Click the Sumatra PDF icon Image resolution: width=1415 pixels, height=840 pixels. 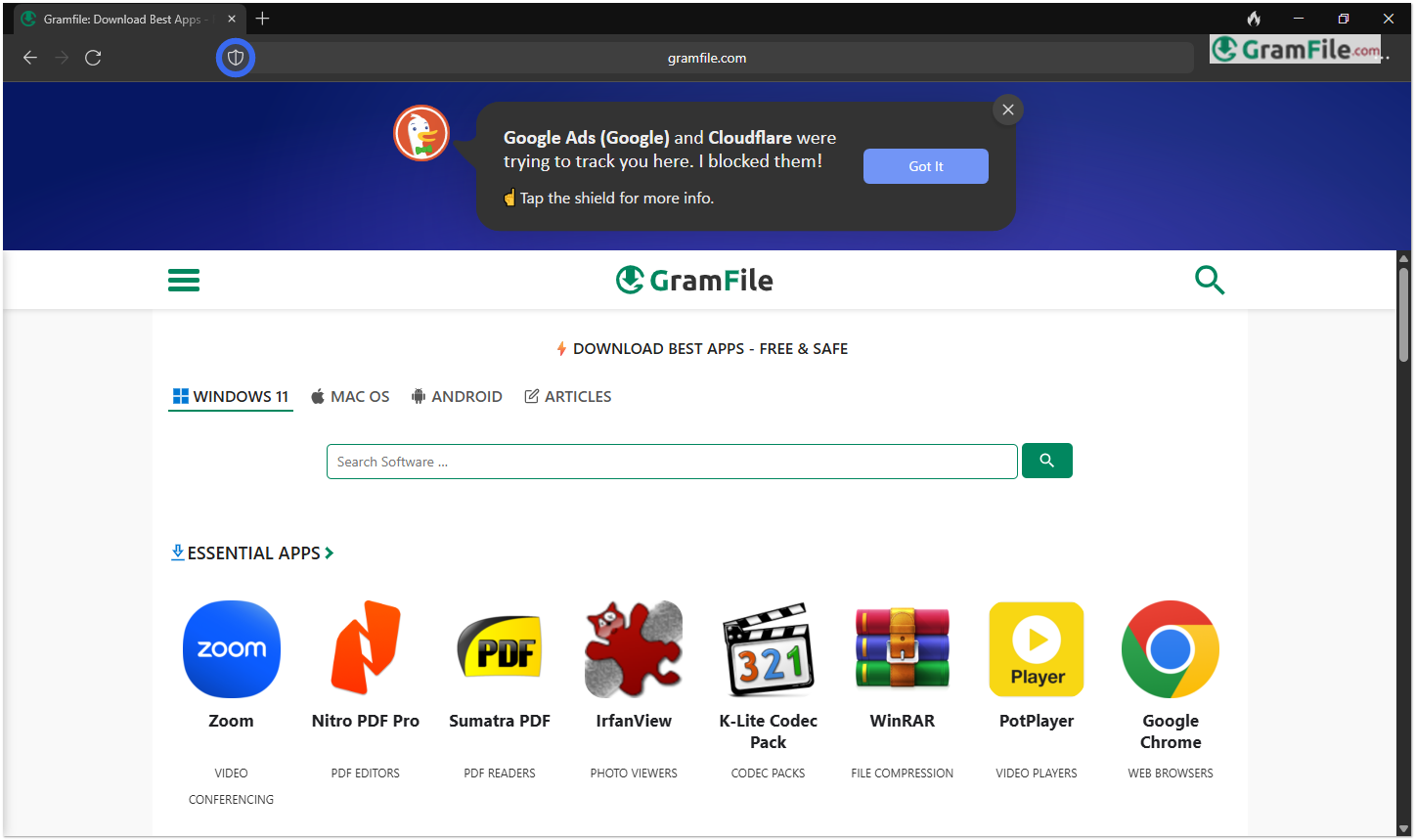(x=500, y=647)
